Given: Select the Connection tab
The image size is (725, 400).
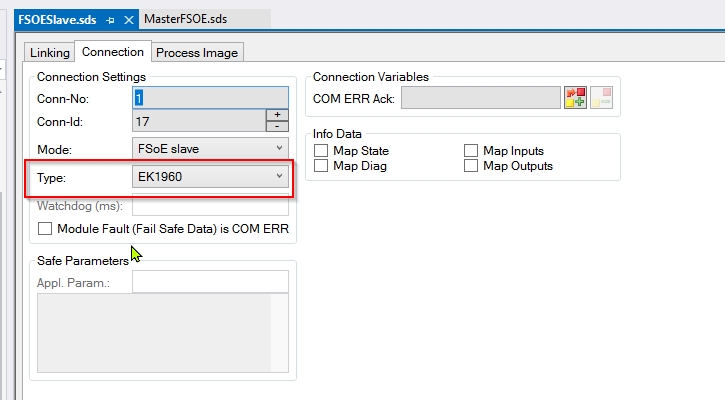Looking at the screenshot, I should (113, 52).
